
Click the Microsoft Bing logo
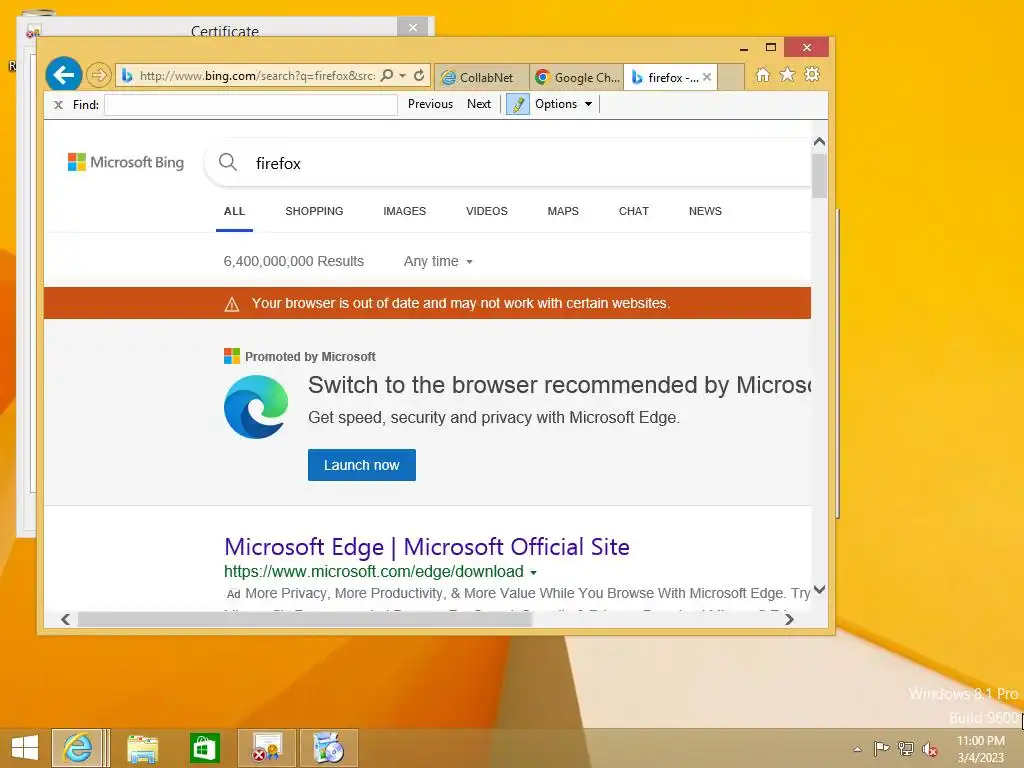tap(126, 162)
